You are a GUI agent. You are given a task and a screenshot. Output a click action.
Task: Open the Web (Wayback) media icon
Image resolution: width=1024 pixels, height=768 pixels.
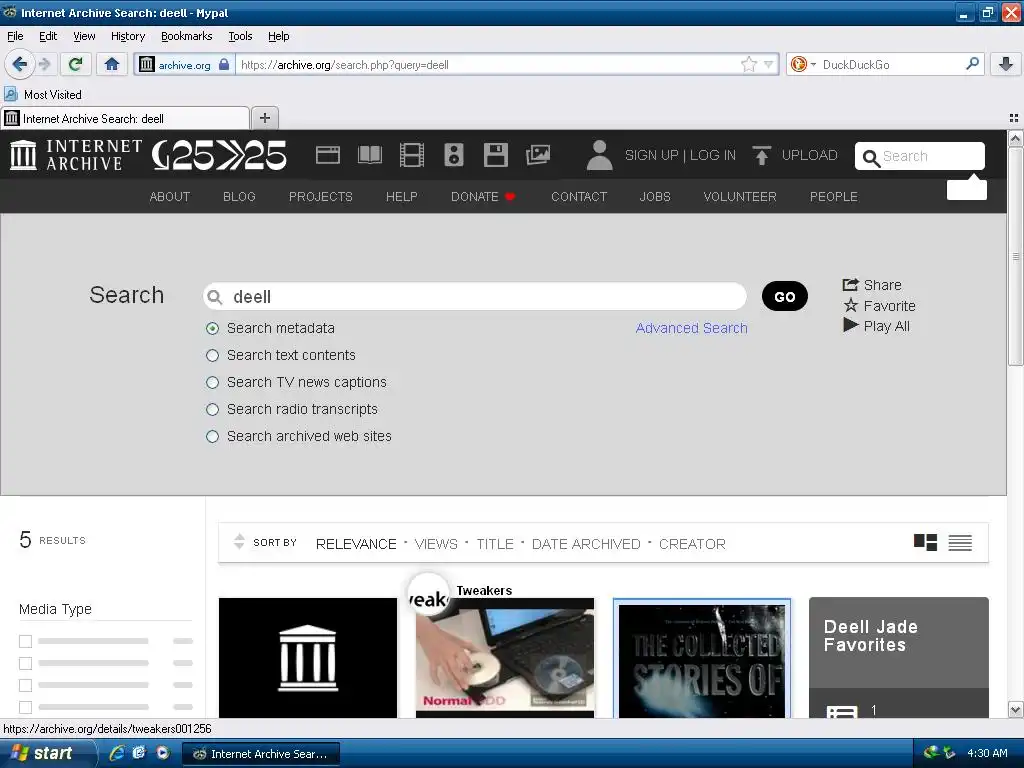coord(328,155)
